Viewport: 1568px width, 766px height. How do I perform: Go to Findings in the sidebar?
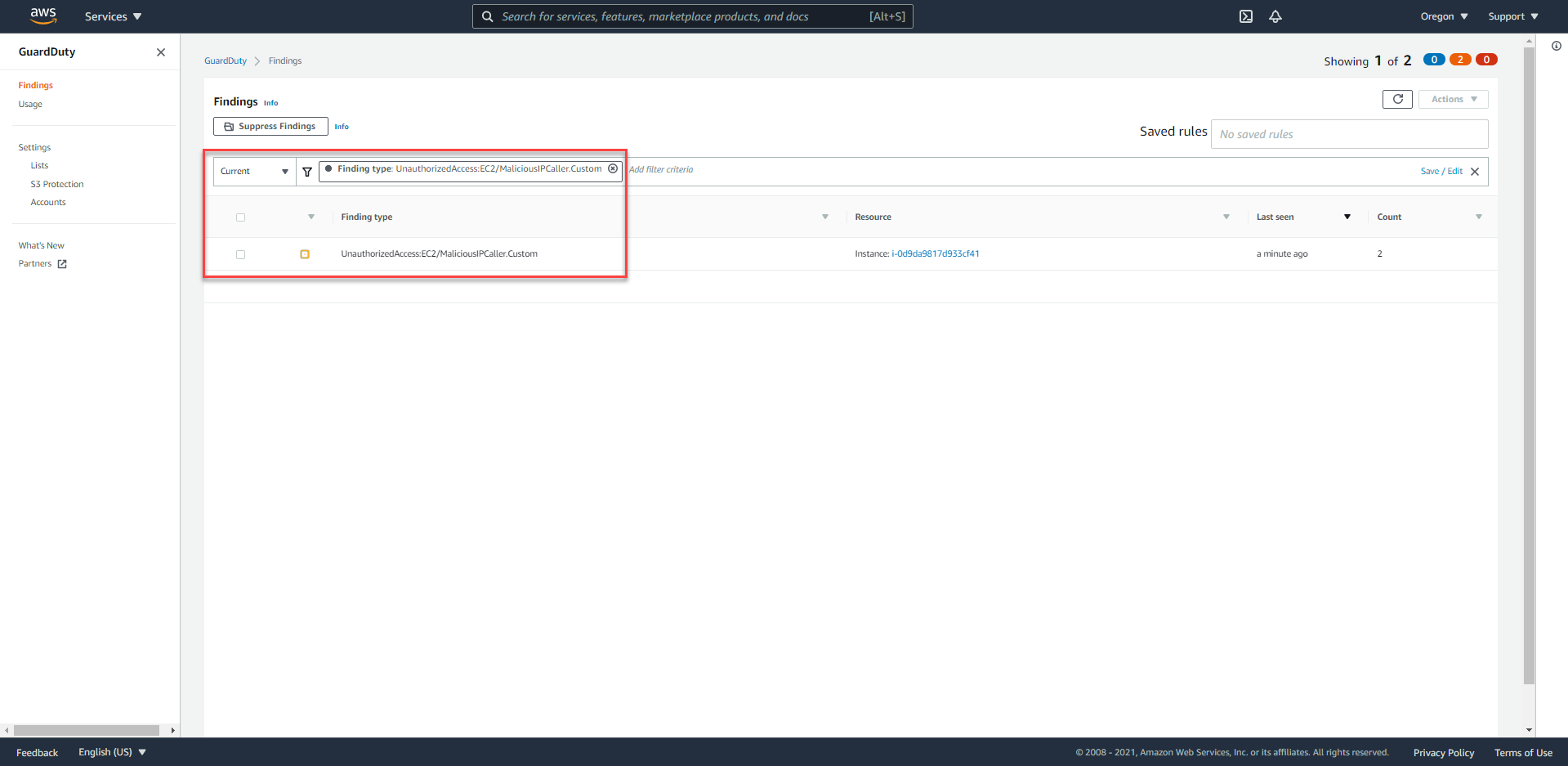pyautogui.click(x=36, y=85)
